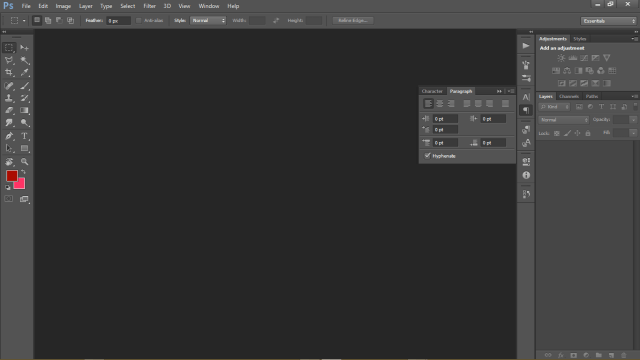Click the Feather input field
The height and width of the screenshot is (360, 640).
[118, 20]
